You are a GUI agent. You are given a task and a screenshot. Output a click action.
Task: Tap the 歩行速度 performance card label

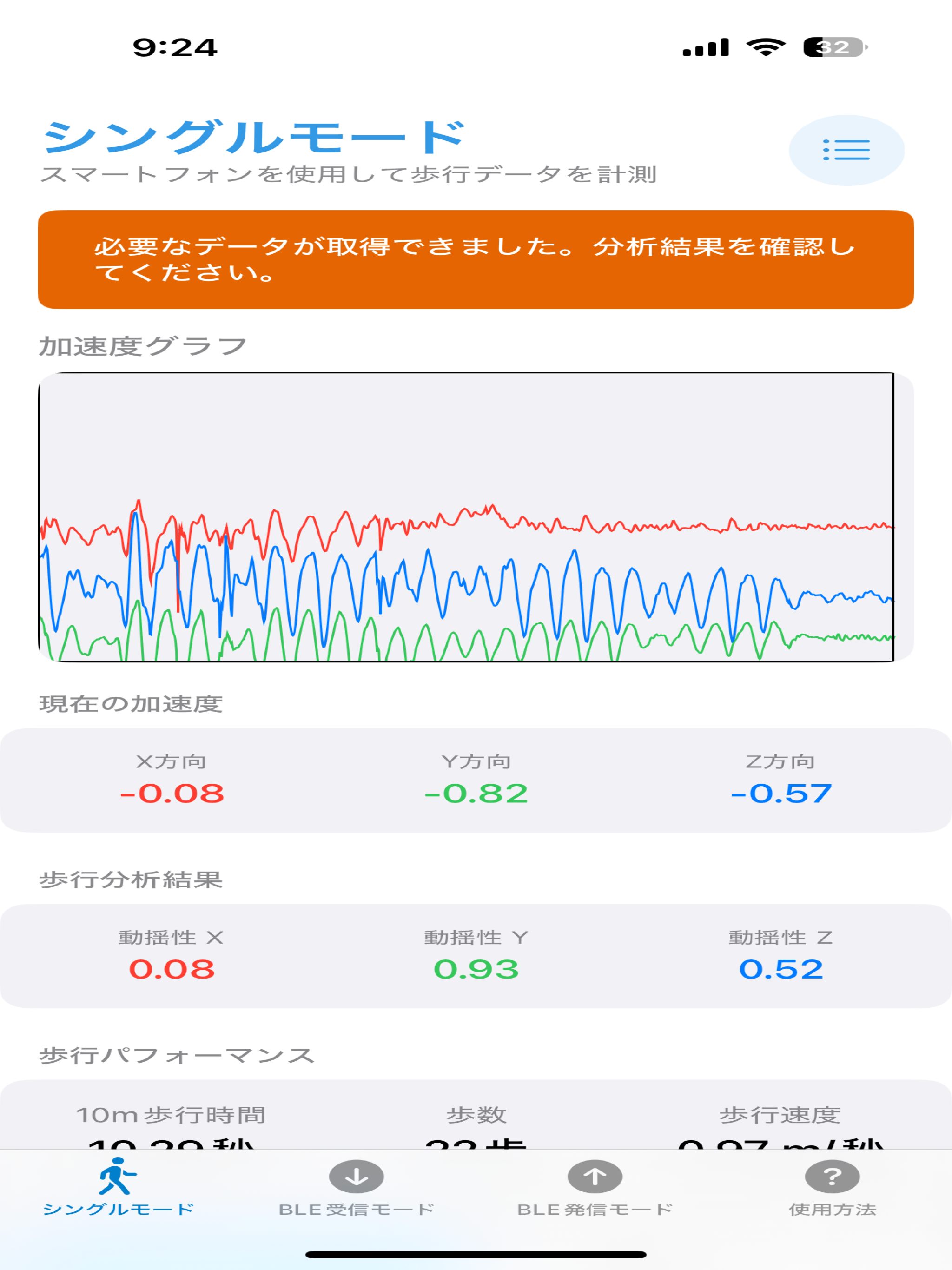click(780, 1115)
